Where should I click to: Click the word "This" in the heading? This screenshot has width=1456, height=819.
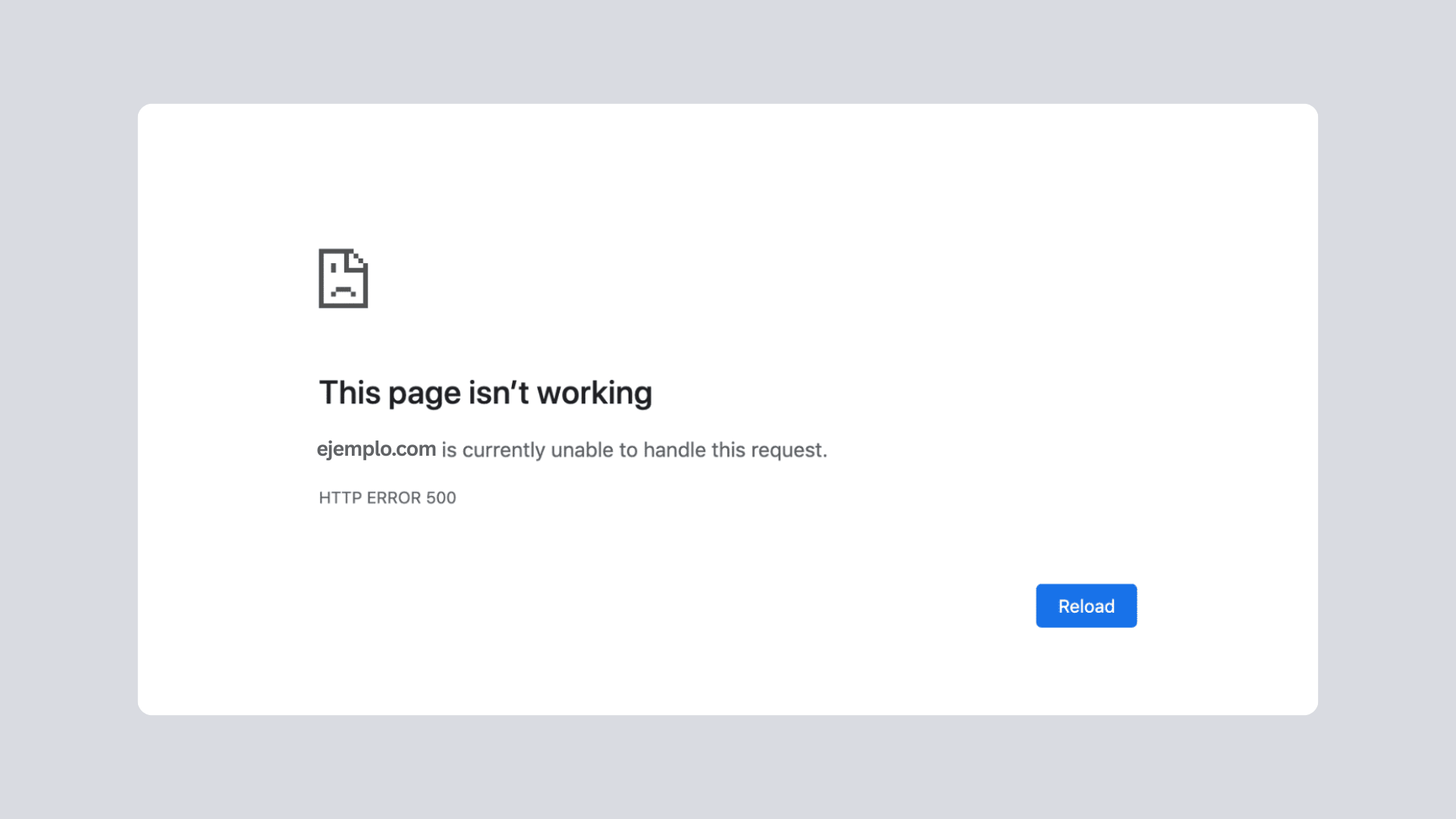click(350, 393)
